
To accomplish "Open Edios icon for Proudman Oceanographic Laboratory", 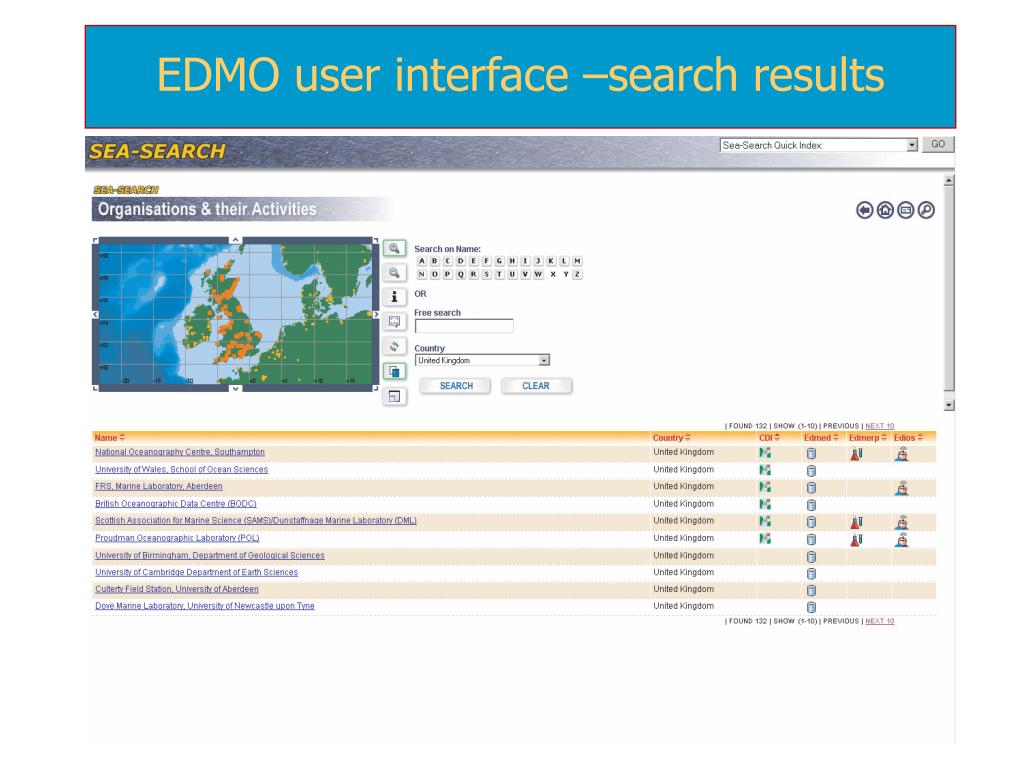I will click(902, 539).
